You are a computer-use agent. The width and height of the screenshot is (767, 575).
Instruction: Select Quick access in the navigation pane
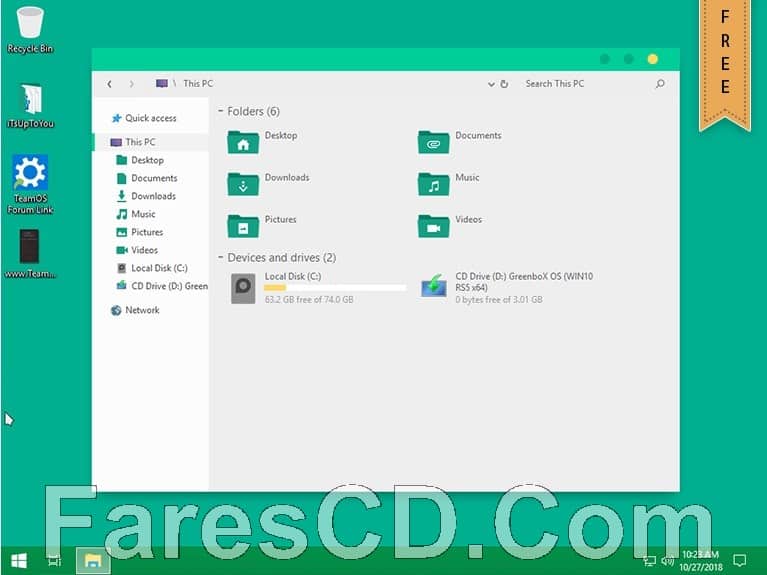coord(150,118)
